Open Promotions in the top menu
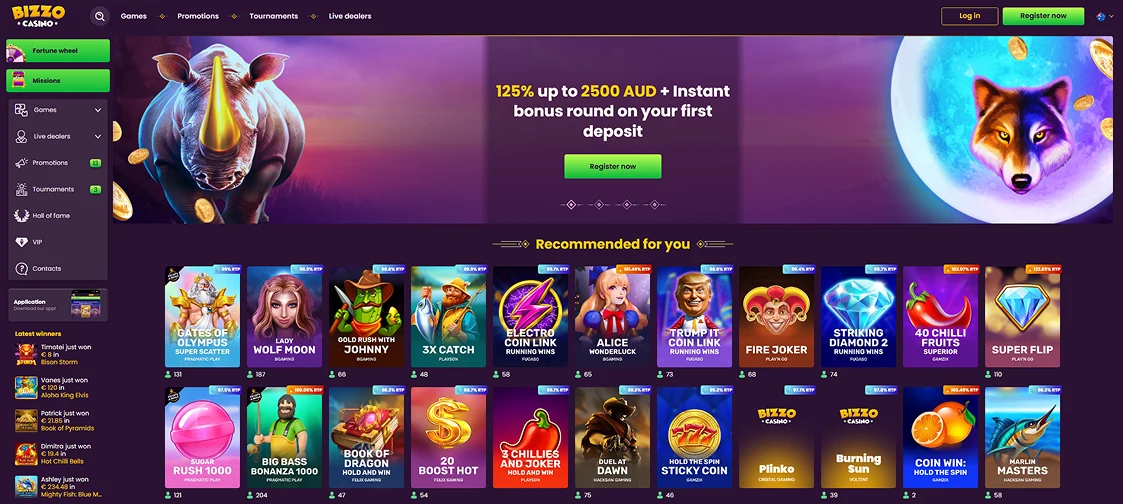This screenshot has width=1123, height=504. pos(198,16)
